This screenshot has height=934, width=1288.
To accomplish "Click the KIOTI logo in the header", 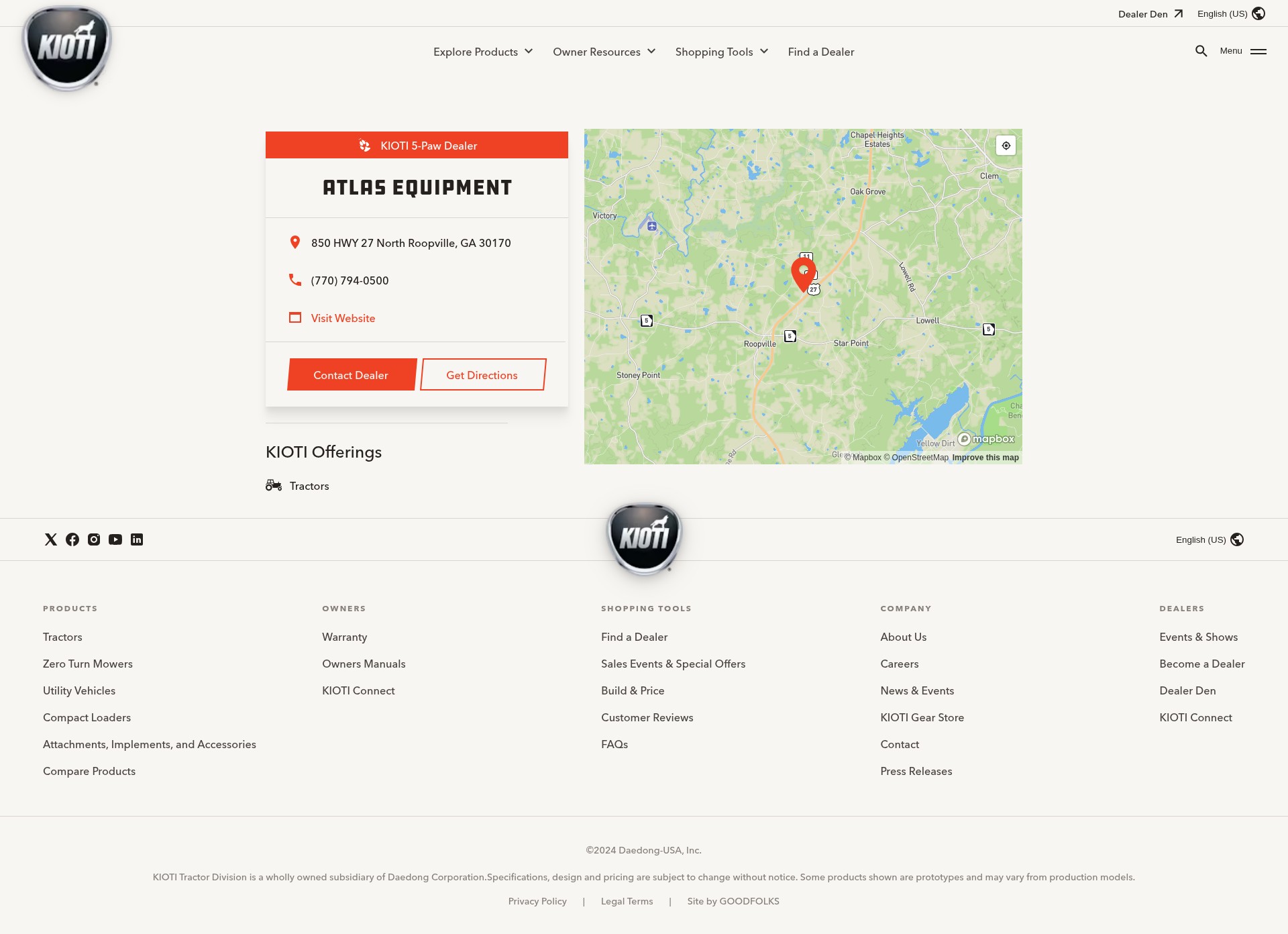I will click(x=67, y=48).
